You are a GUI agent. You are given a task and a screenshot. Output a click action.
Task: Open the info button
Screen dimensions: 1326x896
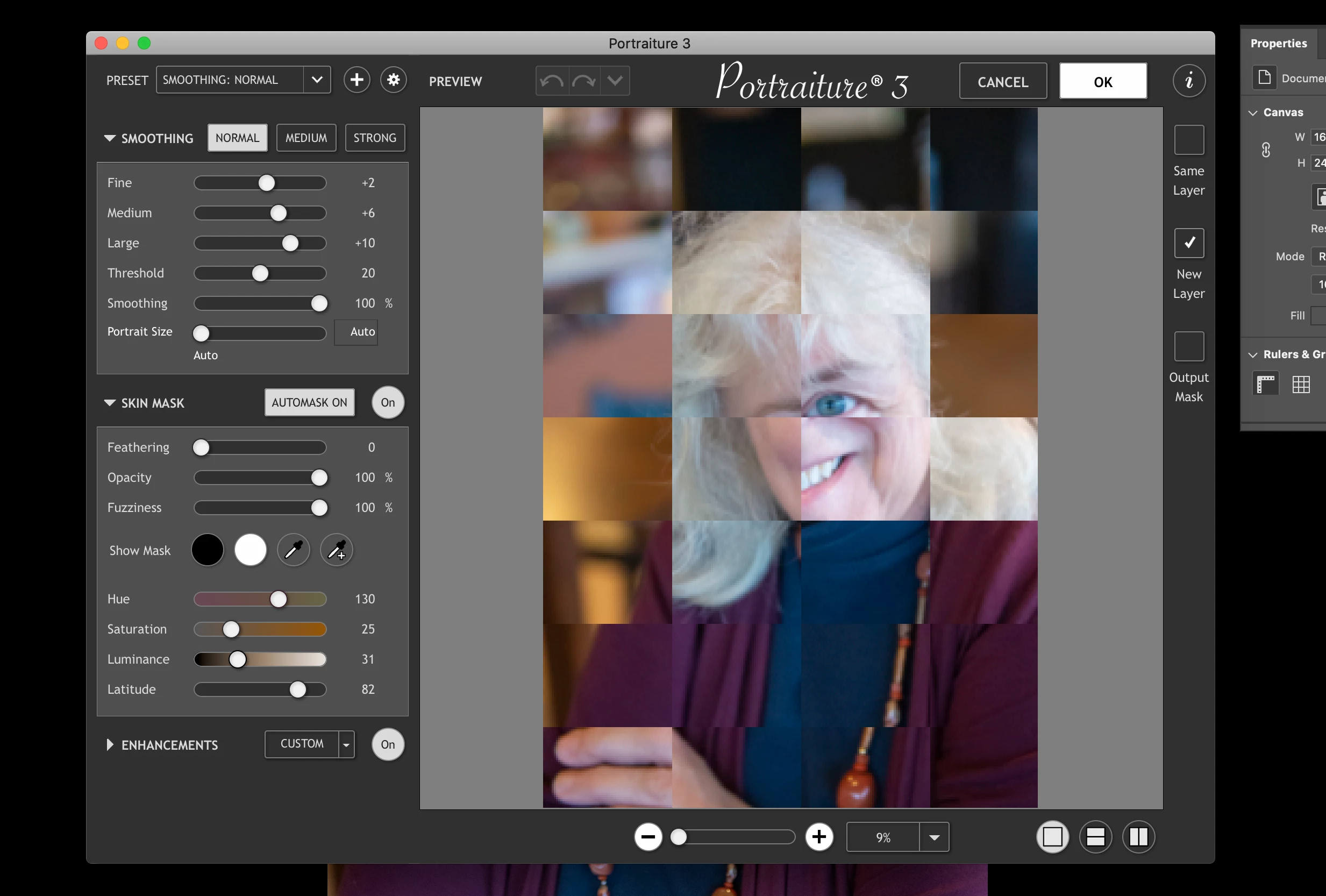click(x=1188, y=81)
